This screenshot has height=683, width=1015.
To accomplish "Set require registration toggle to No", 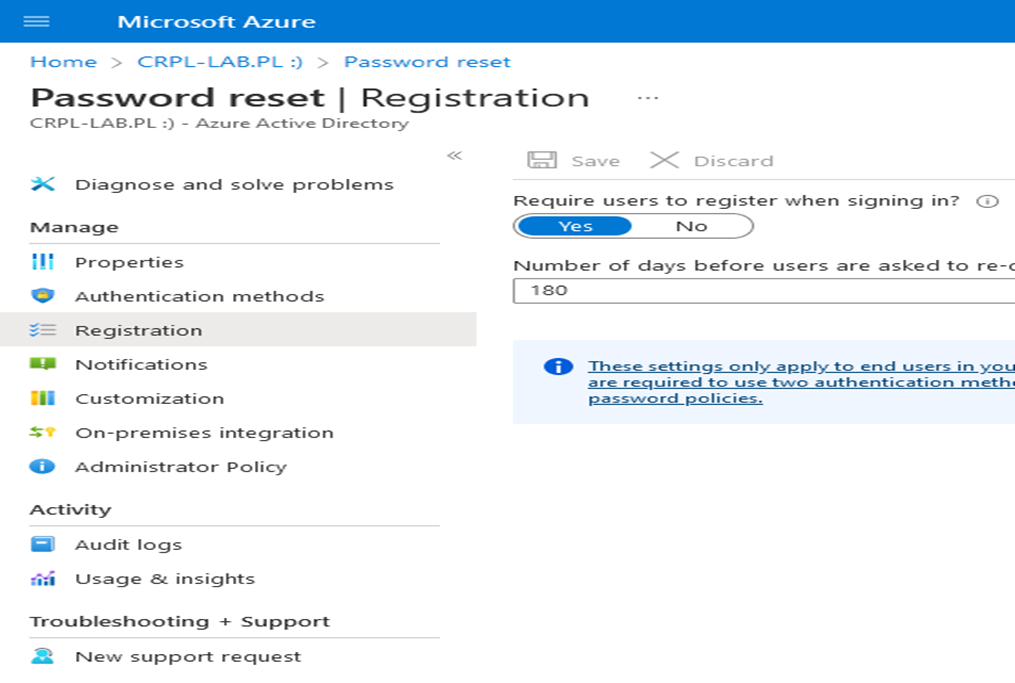I will click(x=691, y=226).
